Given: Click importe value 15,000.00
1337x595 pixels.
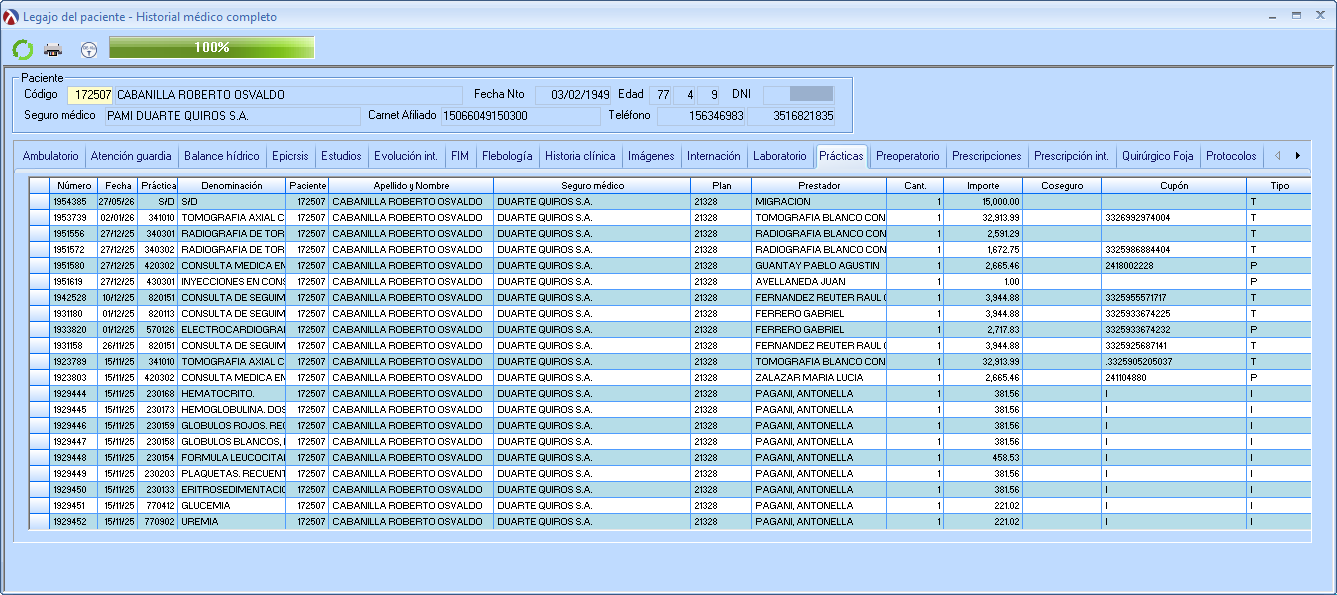Looking at the screenshot, I should [983, 202].
